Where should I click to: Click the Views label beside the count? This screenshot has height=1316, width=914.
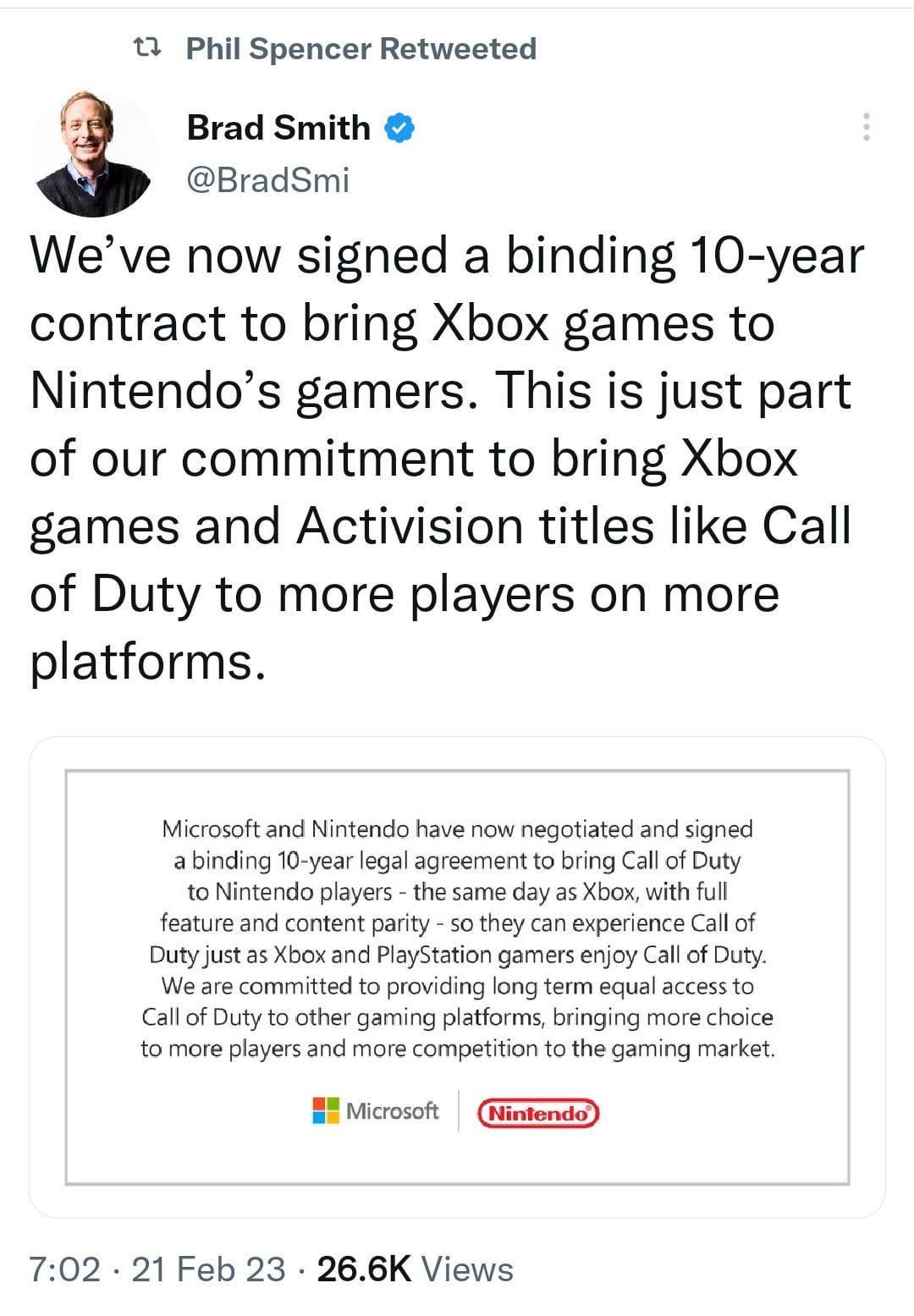(467, 1269)
